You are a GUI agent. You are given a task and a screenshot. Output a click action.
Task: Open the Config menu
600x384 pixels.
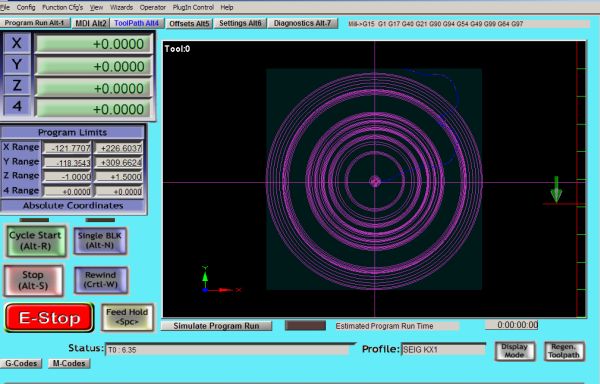(x=26, y=7)
